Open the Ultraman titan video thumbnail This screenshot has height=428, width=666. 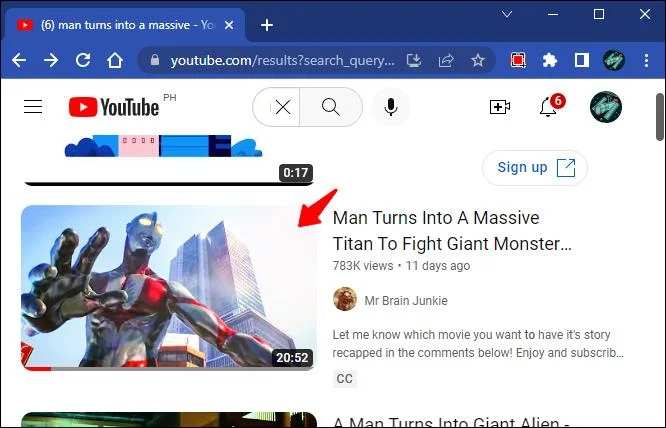168,287
